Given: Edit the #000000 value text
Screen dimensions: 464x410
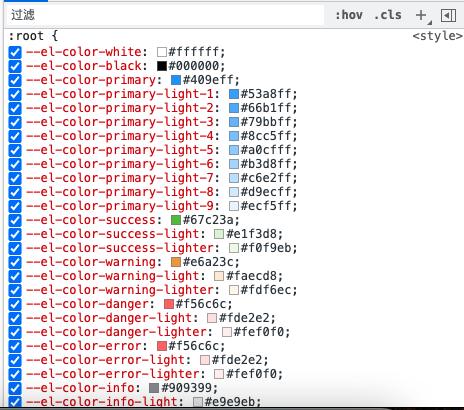Looking at the screenshot, I should [x=194, y=66].
